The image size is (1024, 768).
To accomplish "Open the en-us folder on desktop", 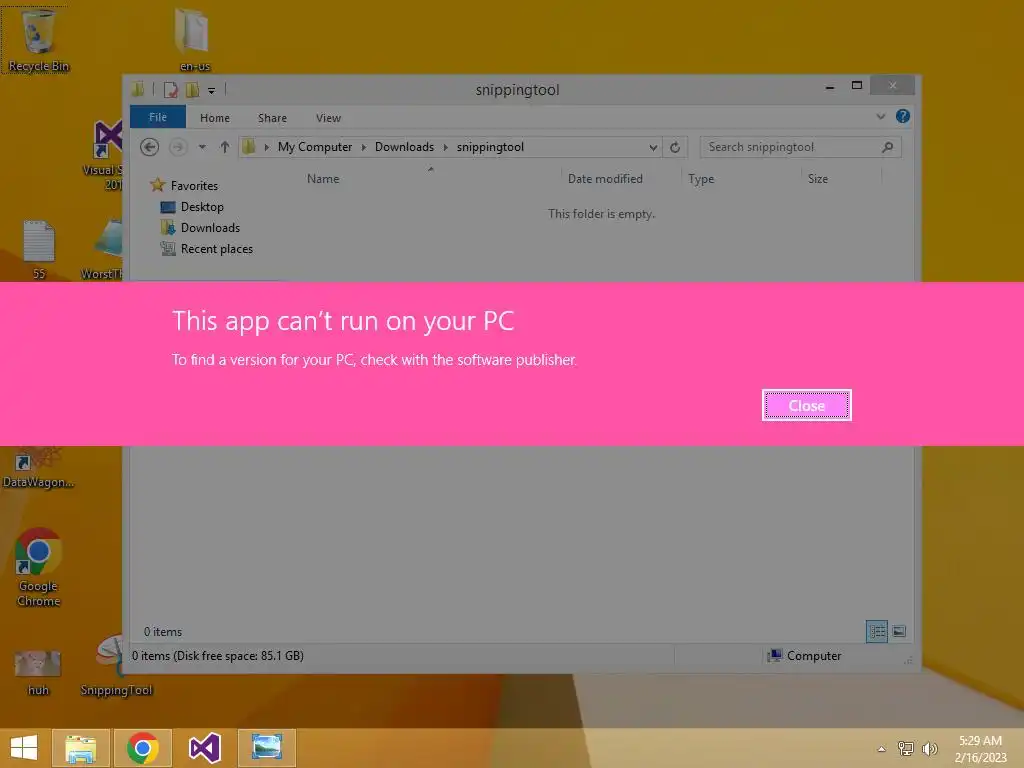I will pyautogui.click(x=195, y=41).
